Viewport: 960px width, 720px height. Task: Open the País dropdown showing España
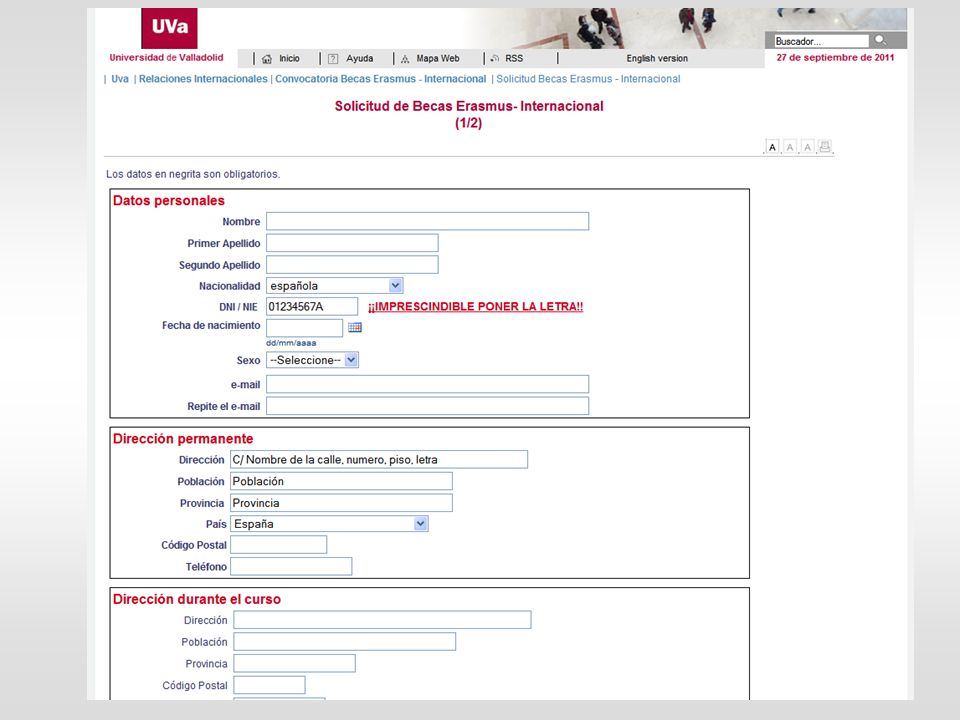click(329, 524)
